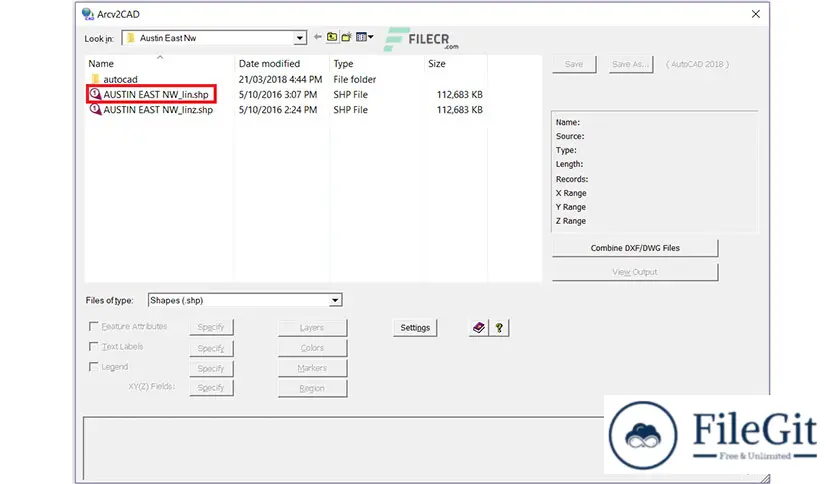The height and width of the screenshot is (484, 836).
Task: Open the Region button
Action: [x=312, y=388]
